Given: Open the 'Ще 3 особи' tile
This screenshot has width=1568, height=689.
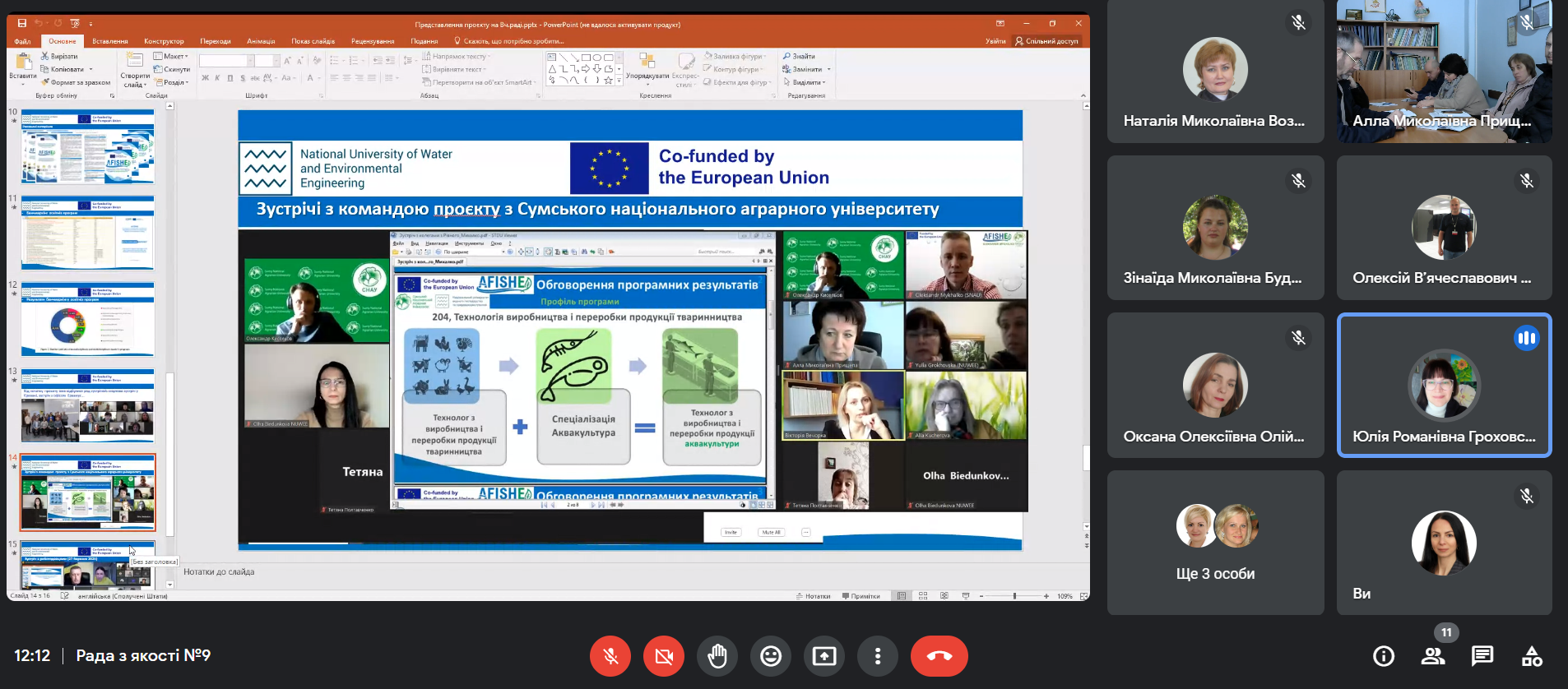Looking at the screenshot, I should tap(1215, 543).
